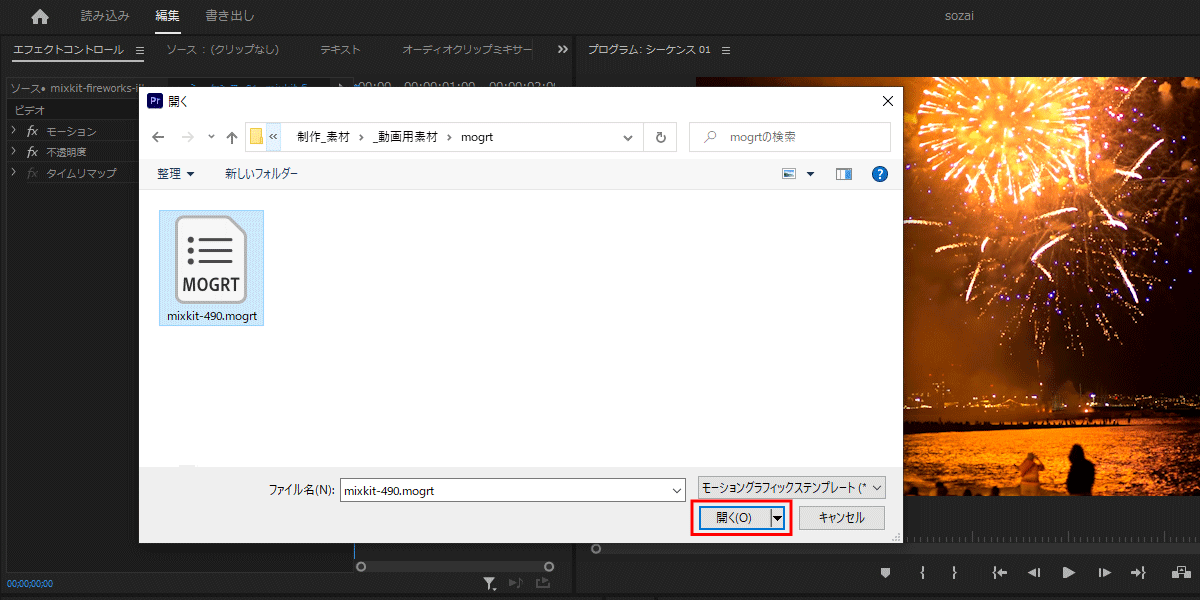Open the 整理 dropdown in the dialog toolbar
Screen dimensions: 1200x600
[173, 173]
